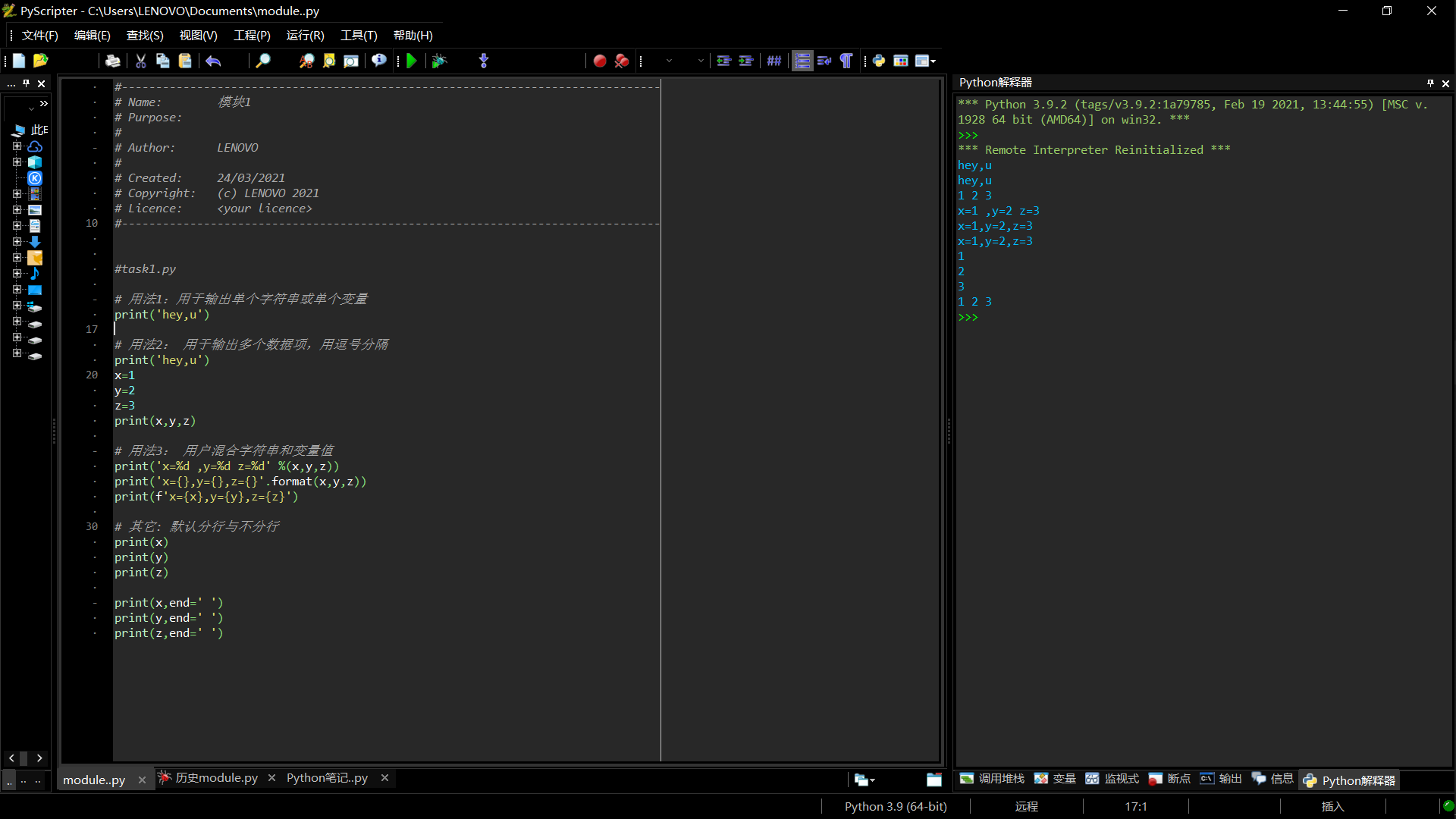Click the Clear All Breakpoints icon
Viewport: 1456px width, 819px height.
pyautogui.click(x=622, y=61)
